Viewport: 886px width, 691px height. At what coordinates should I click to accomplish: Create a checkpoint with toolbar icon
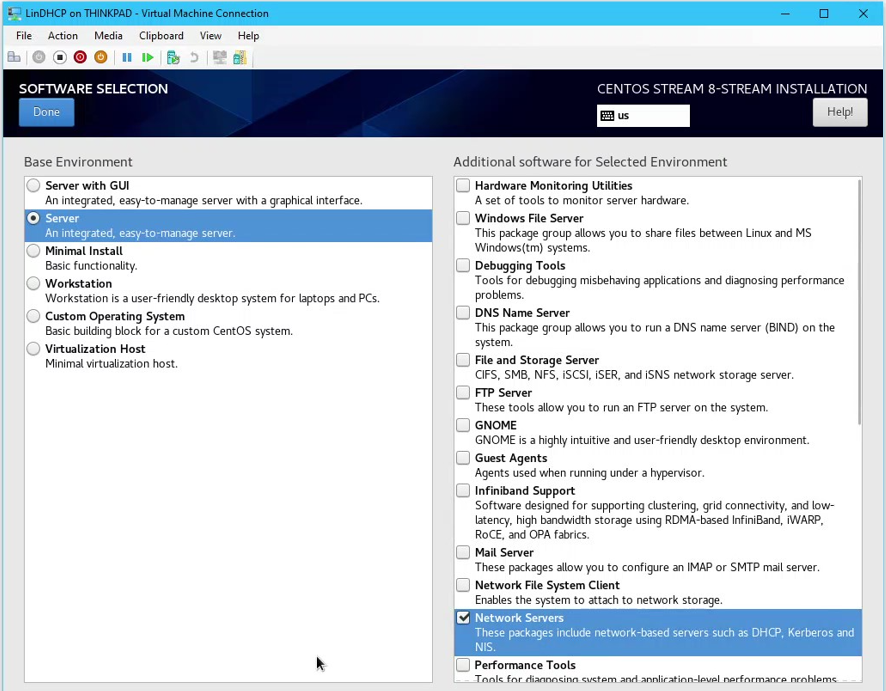(173, 57)
